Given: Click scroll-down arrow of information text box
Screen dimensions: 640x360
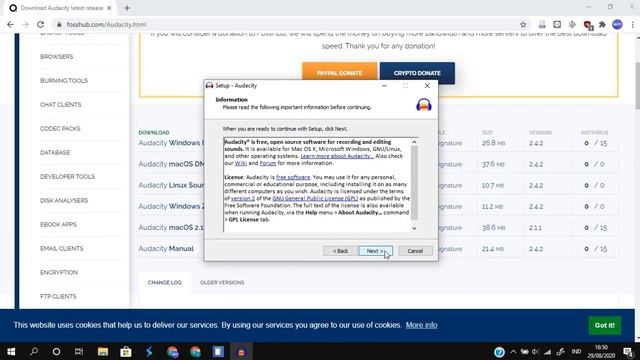Looking at the screenshot, I should 414,228.
